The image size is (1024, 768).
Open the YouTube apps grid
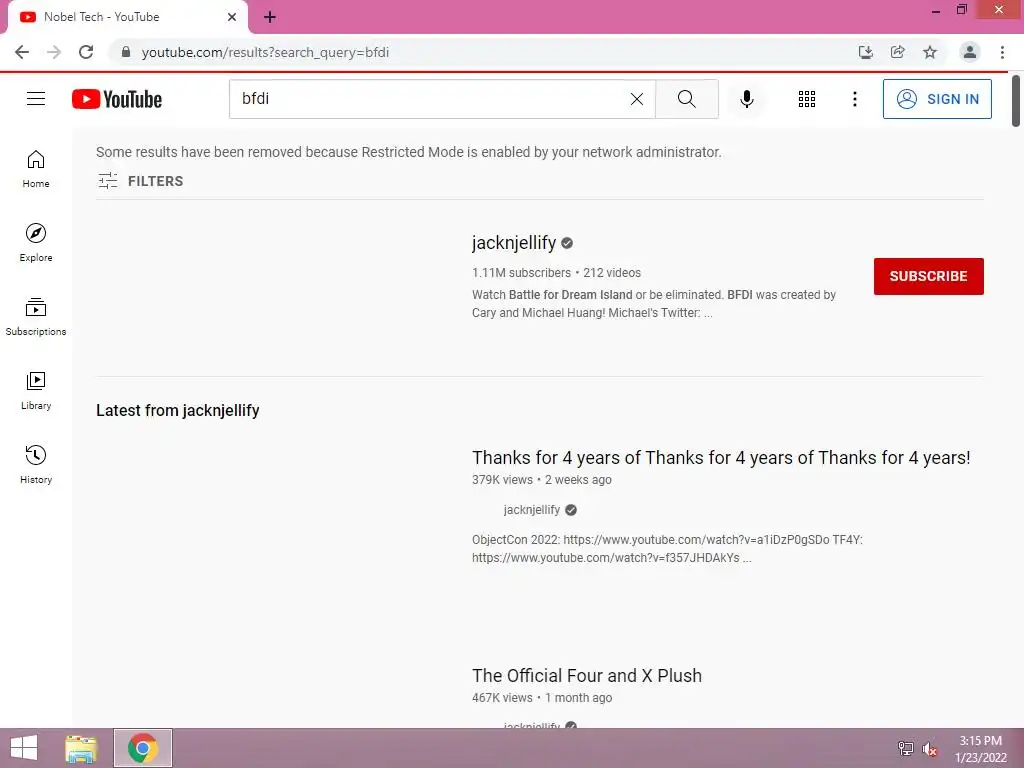point(807,99)
